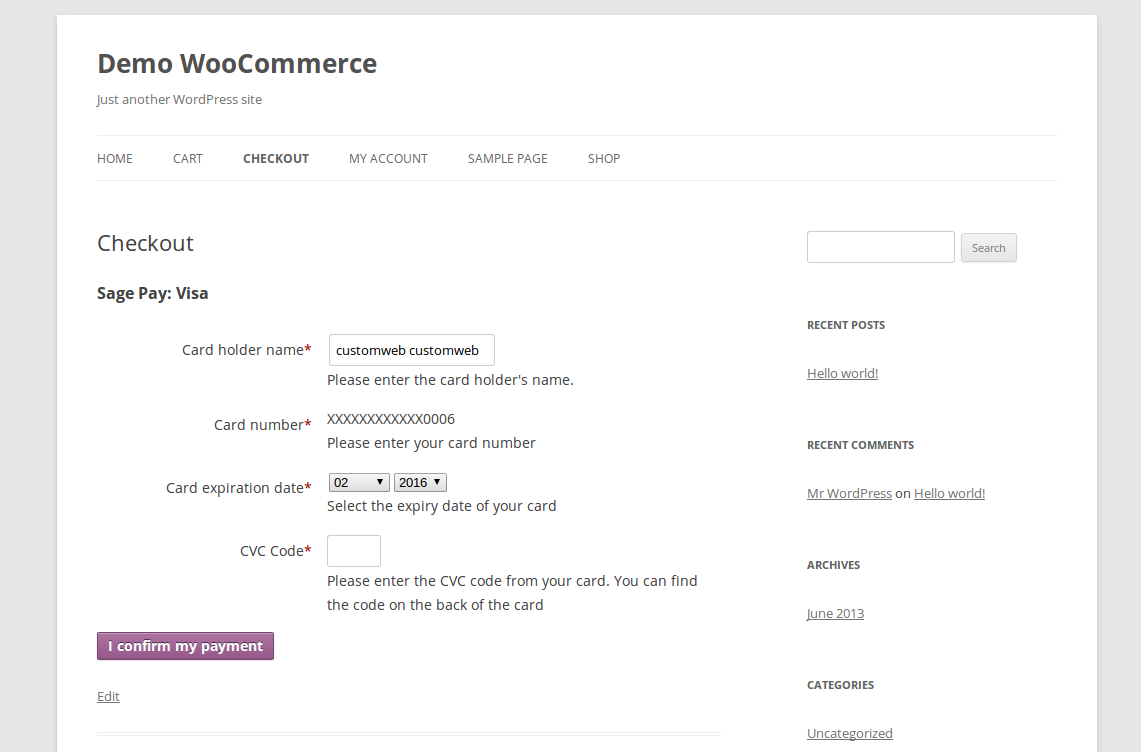
Task: Click the Demo WooCommerce site title
Action: [237, 64]
